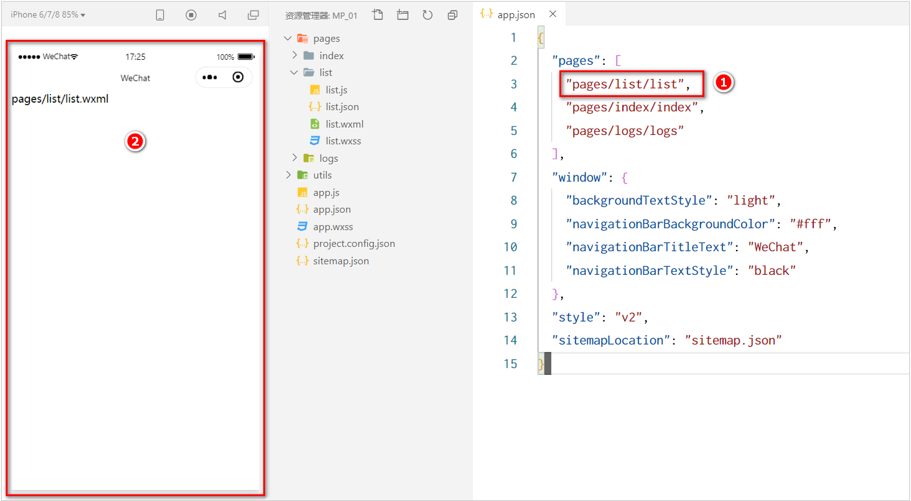This screenshot has height=501, width=911.
Task: Open the iPhone 6/7/8 device dropdown
Action: tap(48, 15)
